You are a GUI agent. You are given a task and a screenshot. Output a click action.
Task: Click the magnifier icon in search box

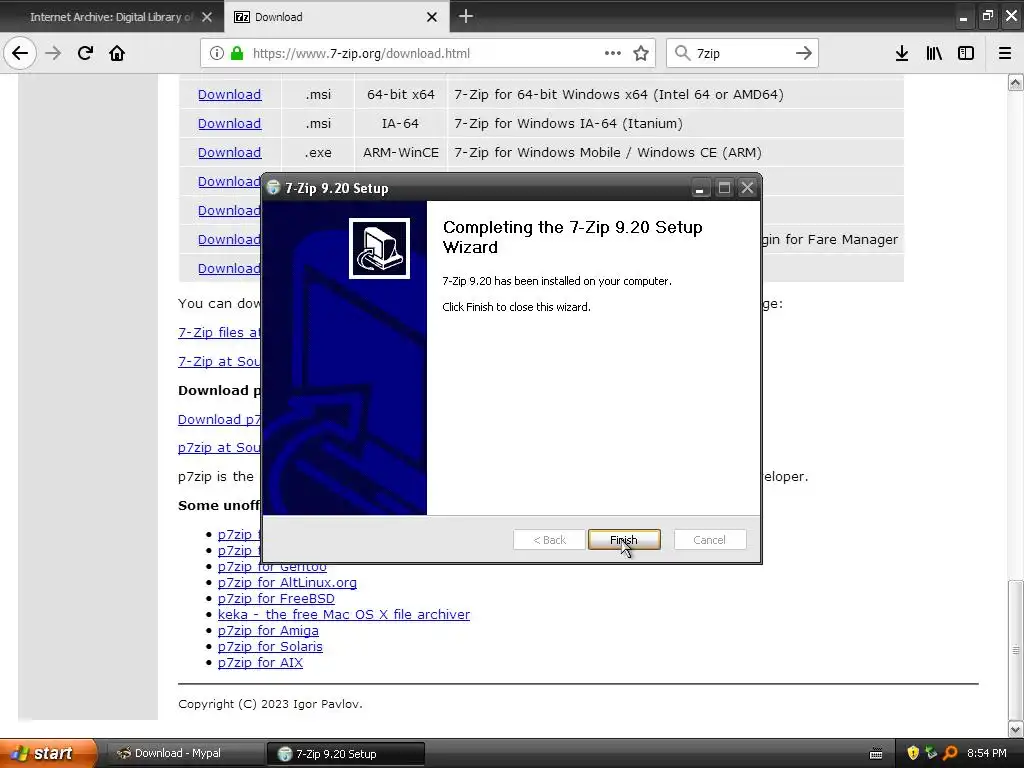pyautogui.click(x=682, y=53)
